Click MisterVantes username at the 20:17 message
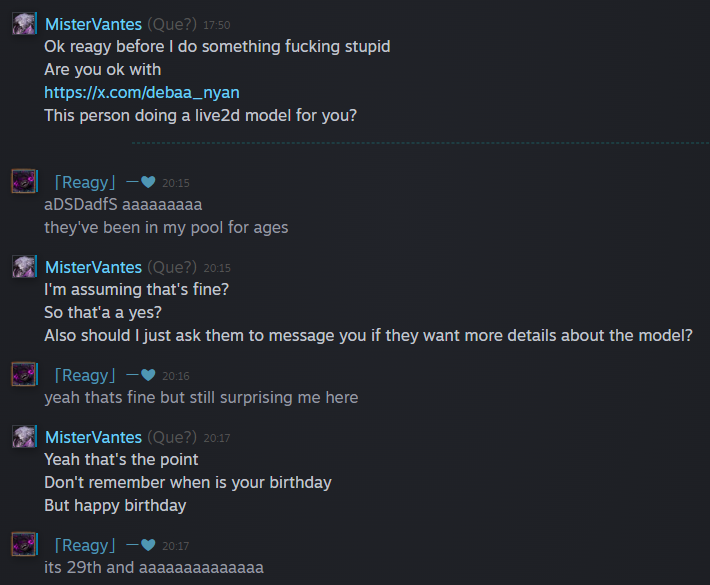 tap(93, 437)
